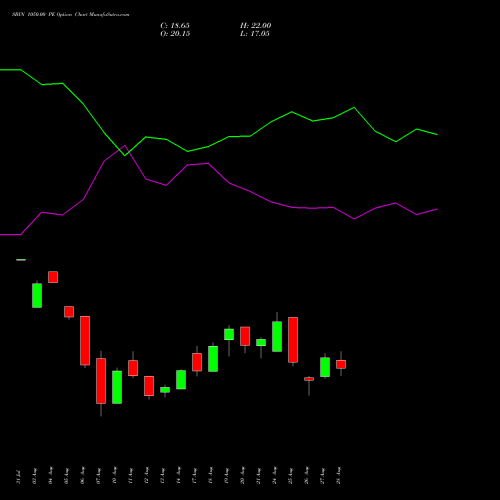500x500 pixels.
Task: Click the 18 Aug date label
Action: 210,476
